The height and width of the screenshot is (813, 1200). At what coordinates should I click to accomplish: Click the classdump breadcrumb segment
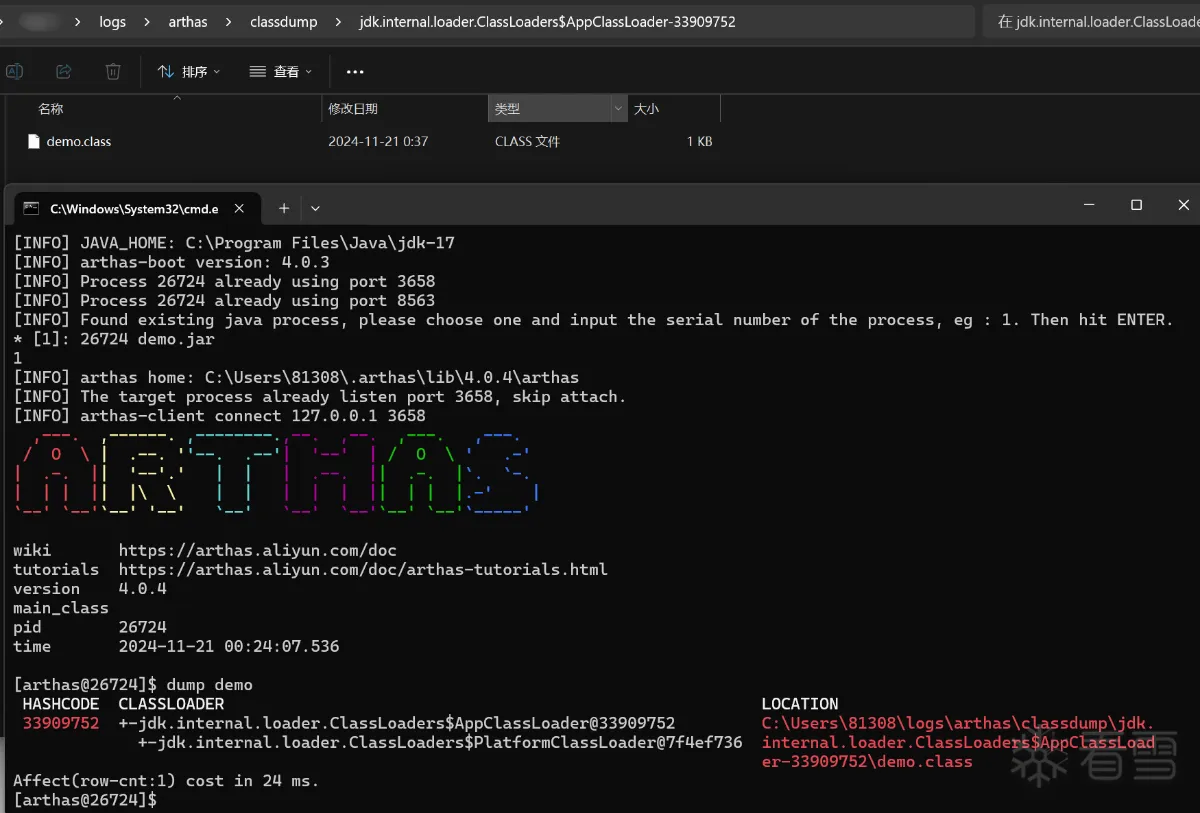[282, 21]
